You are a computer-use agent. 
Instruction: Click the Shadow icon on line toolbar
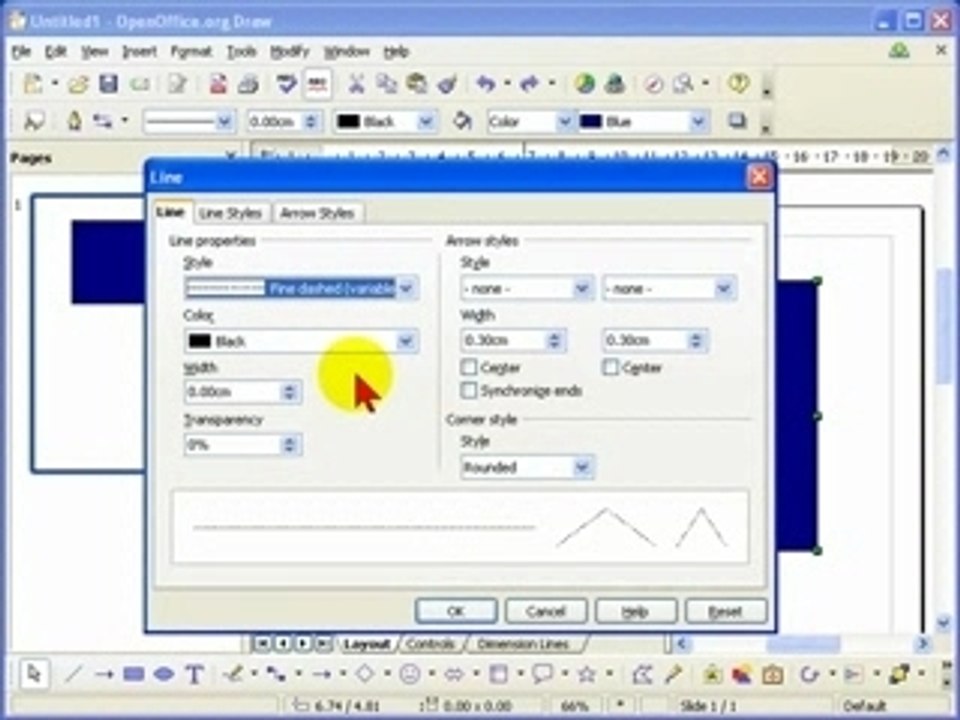[x=737, y=121]
